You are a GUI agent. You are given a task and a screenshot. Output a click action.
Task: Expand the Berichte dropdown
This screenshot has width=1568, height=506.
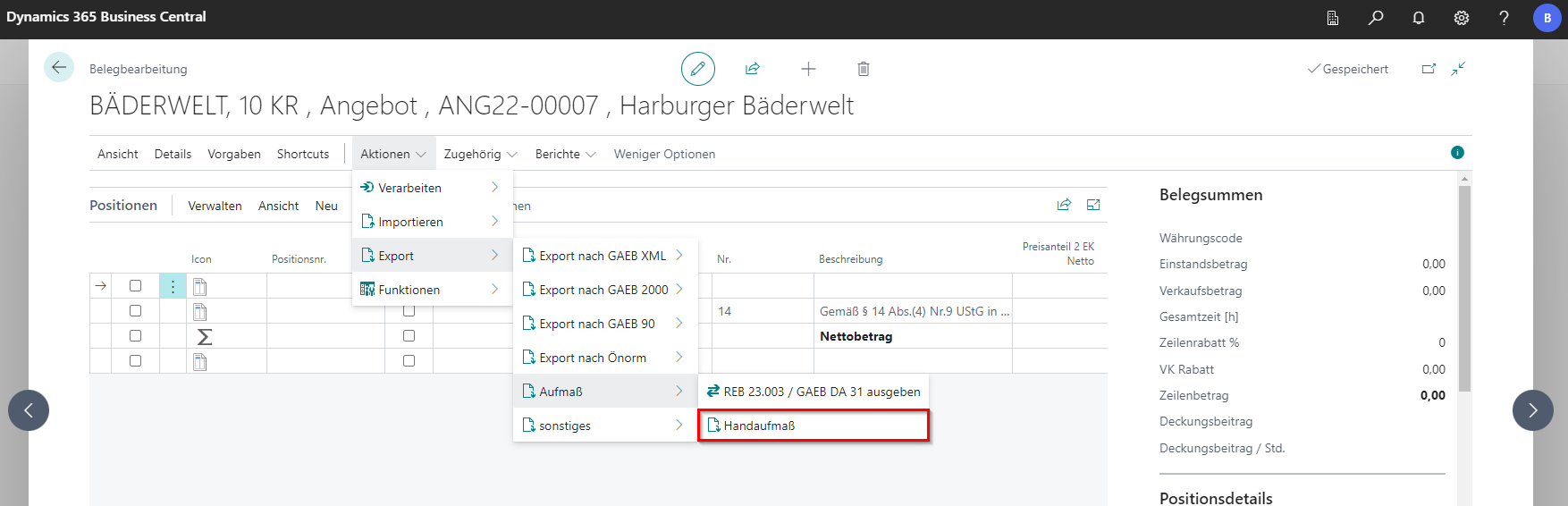(x=565, y=154)
